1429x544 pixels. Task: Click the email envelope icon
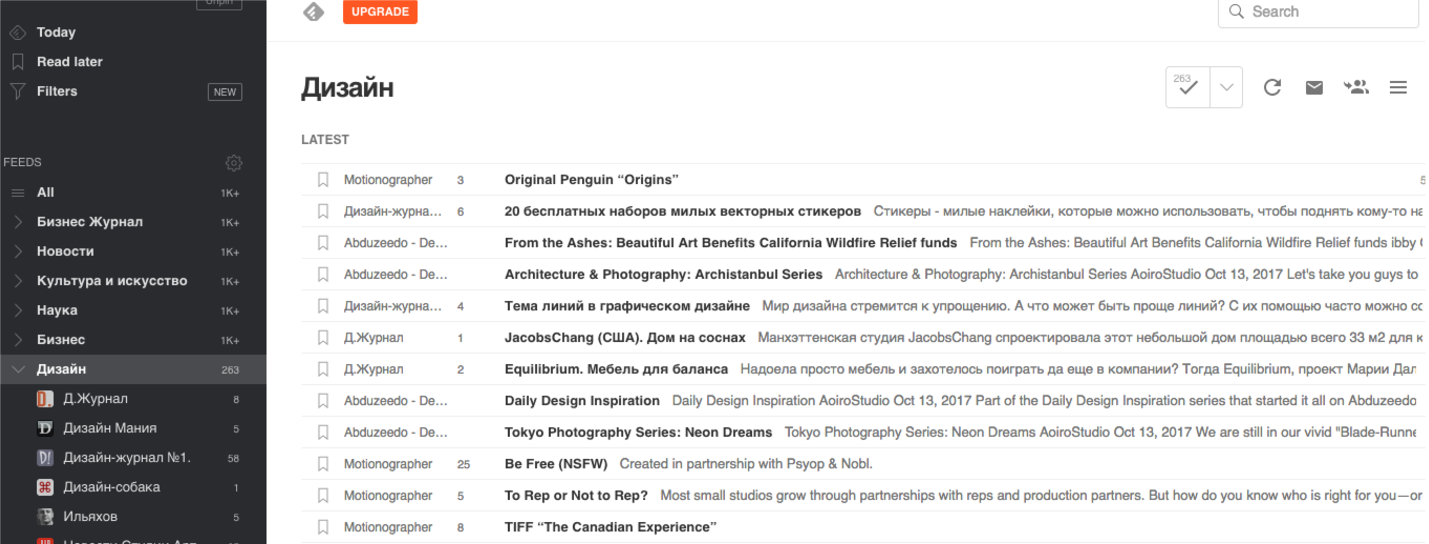pos(1314,88)
